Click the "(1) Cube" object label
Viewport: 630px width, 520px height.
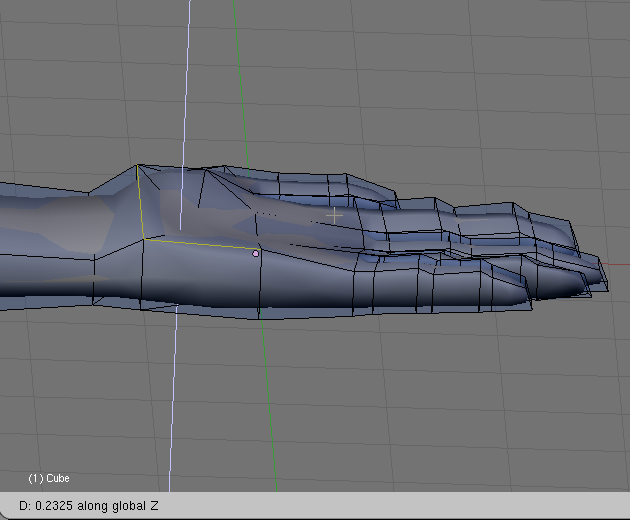(x=49, y=478)
